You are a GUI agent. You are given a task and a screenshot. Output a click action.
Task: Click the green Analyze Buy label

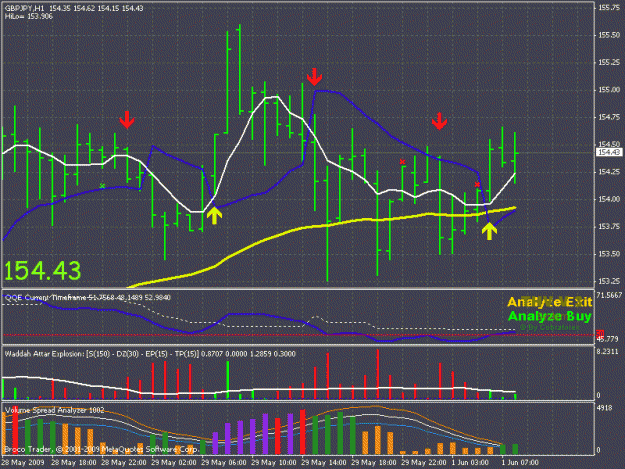point(550,316)
